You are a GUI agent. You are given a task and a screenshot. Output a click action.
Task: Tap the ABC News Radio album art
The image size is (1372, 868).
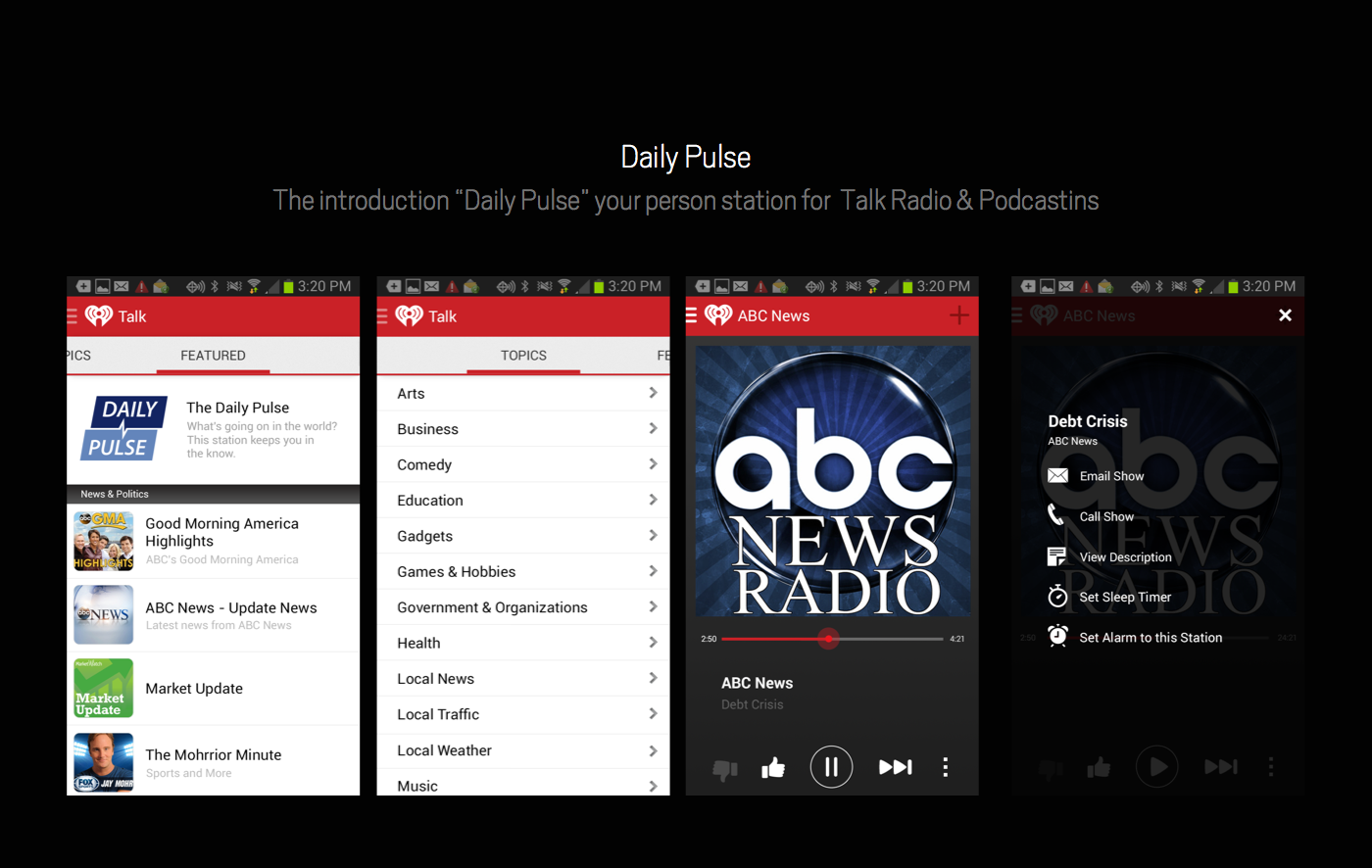(x=833, y=481)
